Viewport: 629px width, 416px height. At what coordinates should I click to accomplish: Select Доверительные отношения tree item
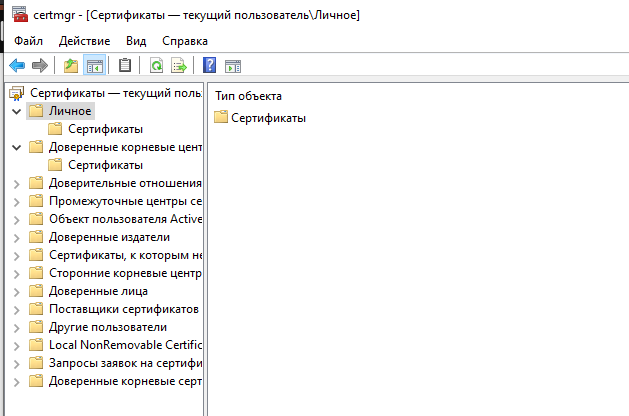(125, 183)
